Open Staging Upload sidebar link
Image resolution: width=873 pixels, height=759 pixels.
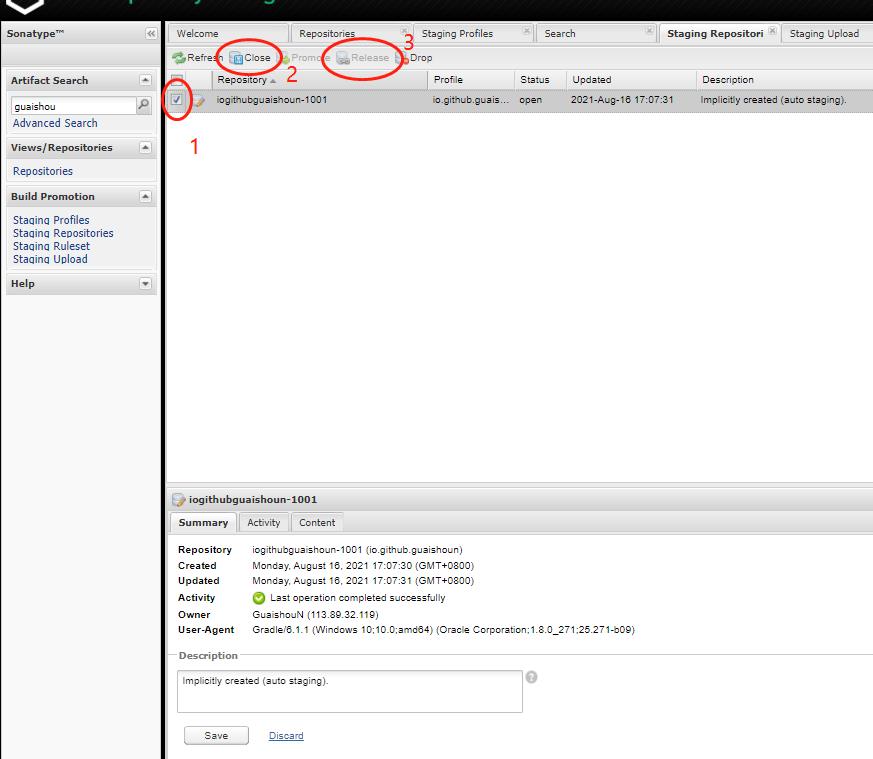(50, 259)
